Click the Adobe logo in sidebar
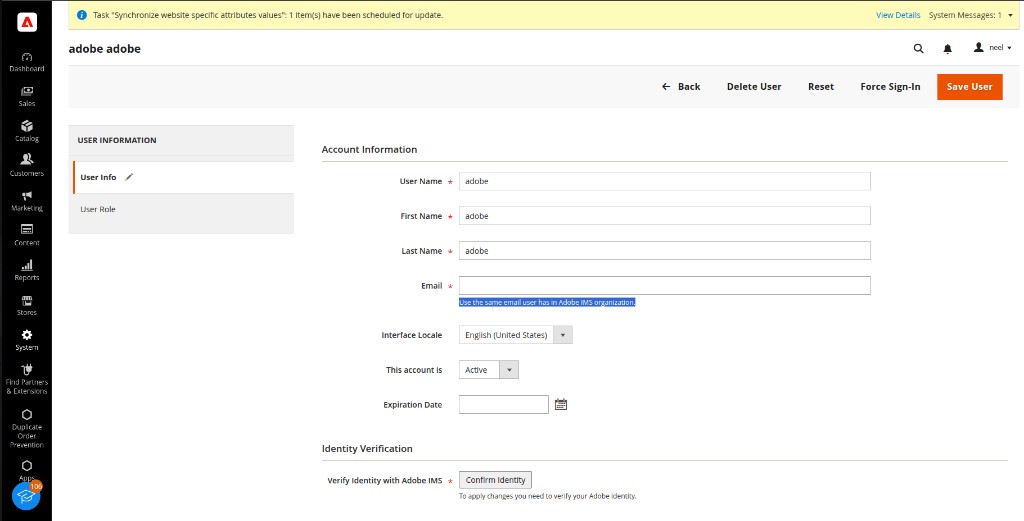The image size is (1024, 521). [x=27, y=23]
